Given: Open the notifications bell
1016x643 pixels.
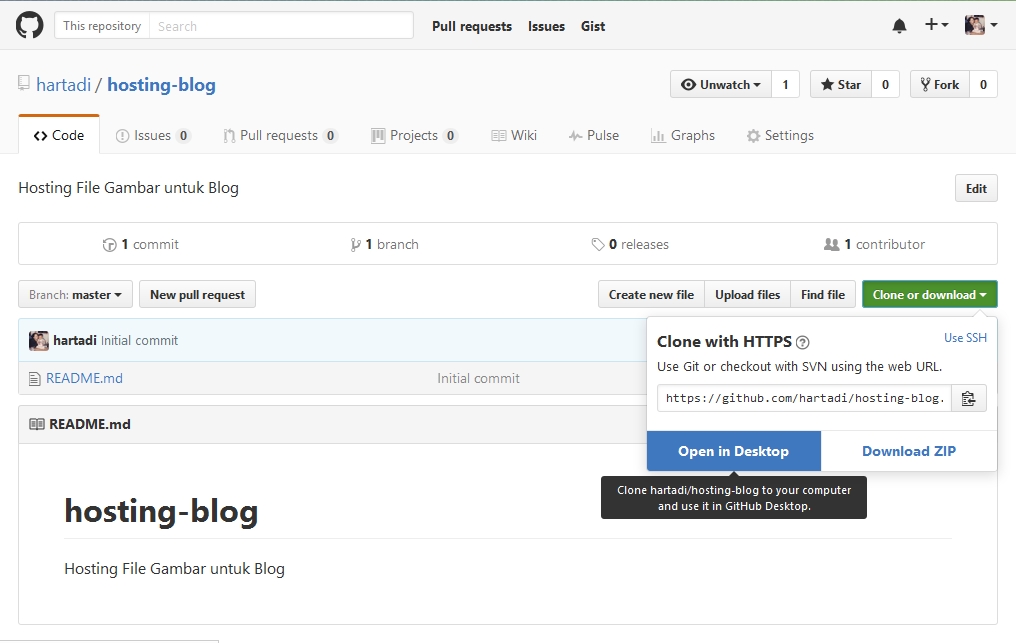Looking at the screenshot, I should pyautogui.click(x=899, y=26).
